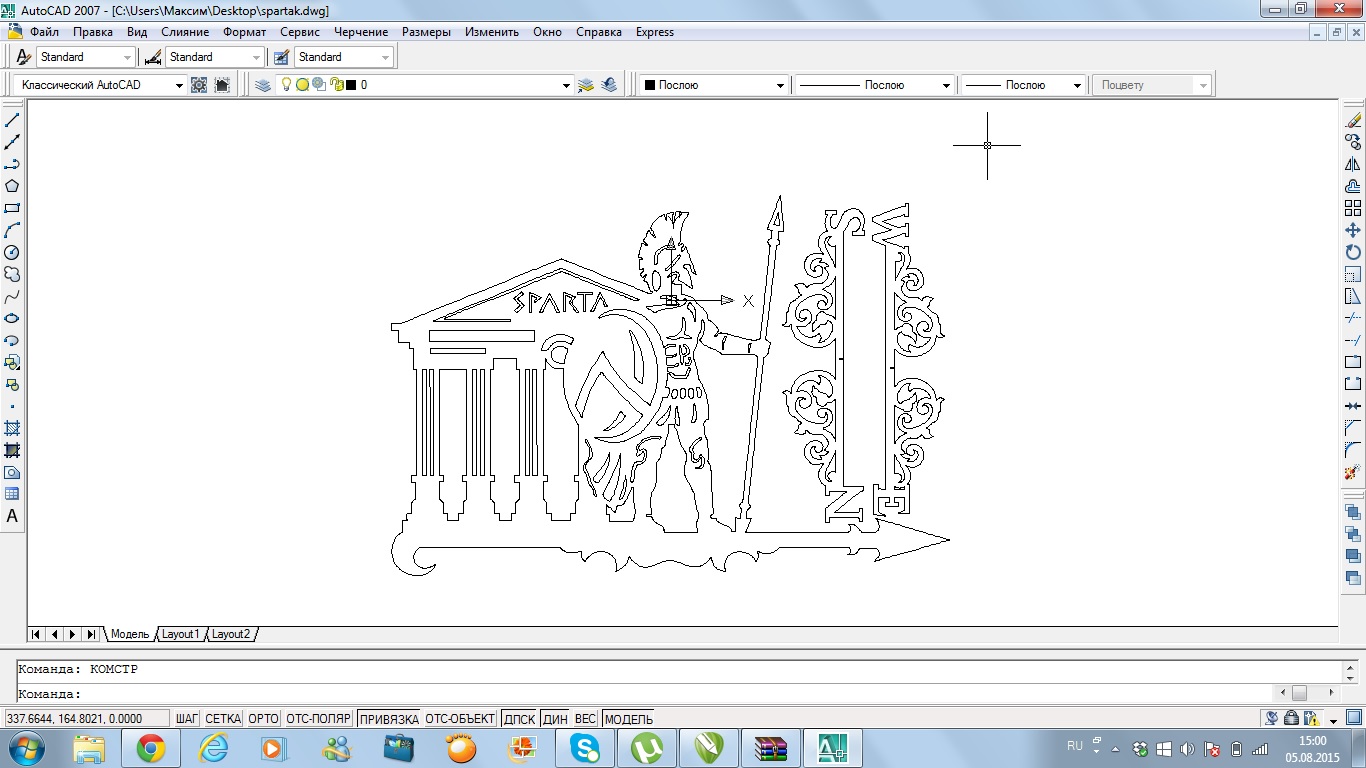Open the Черчение menu
Screen dimensions: 1366x768
pyautogui.click(x=361, y=32)
